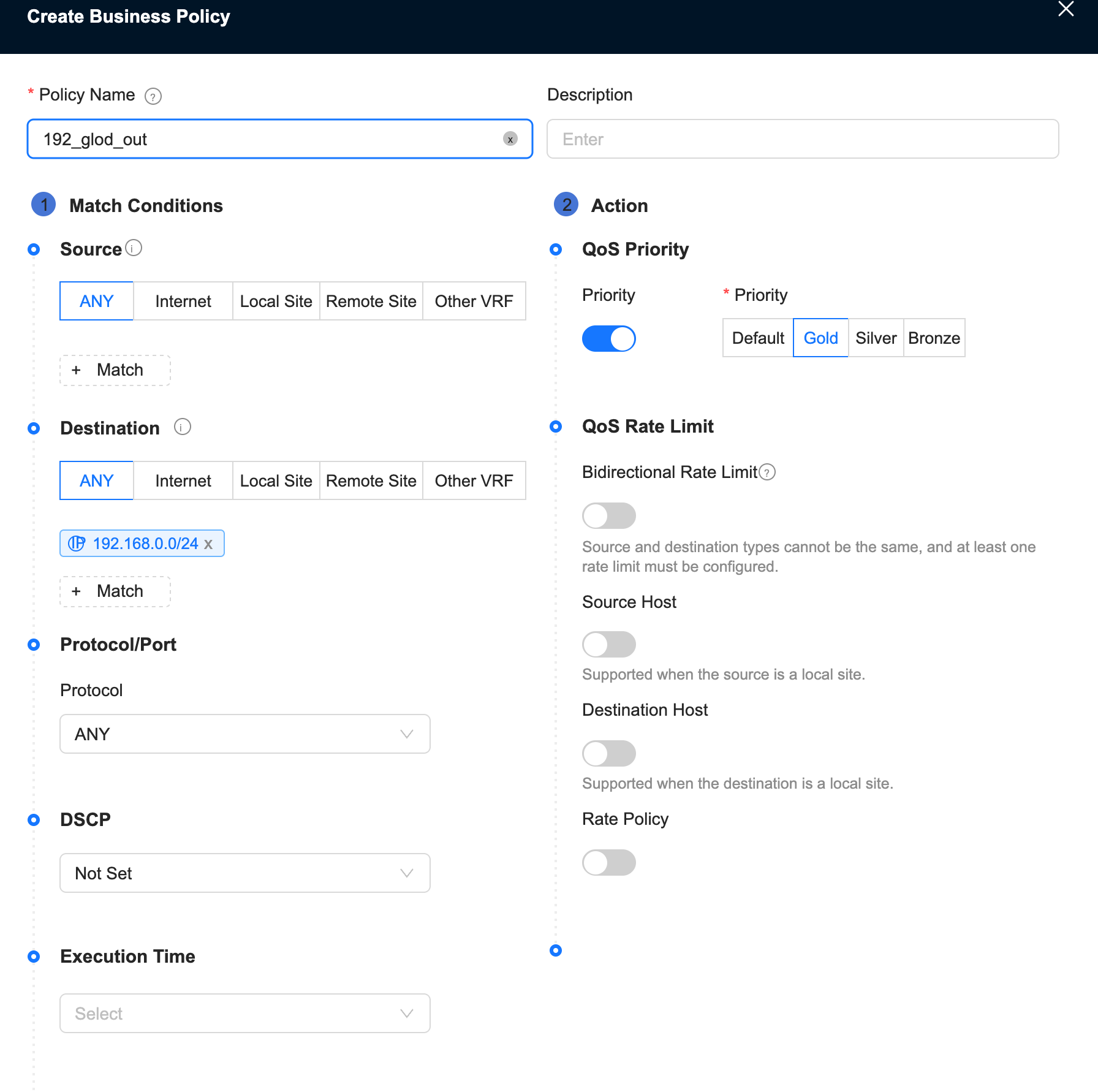This screenshot has width=1098, height=1092.
Task: Select Other VRF as the Destination type
Action: [x=474, y=480]
